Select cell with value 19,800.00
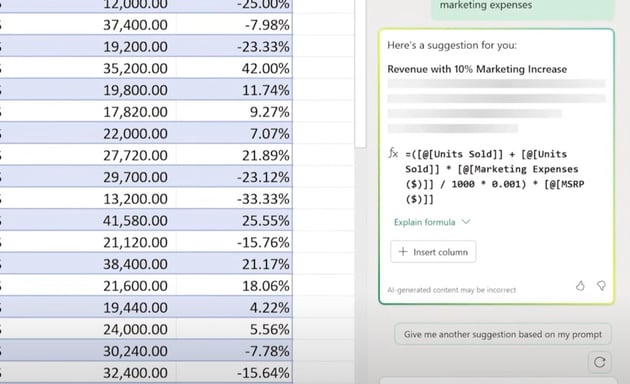Image resolution: width=630 pixels, height=384 pixels. (88, 90)
